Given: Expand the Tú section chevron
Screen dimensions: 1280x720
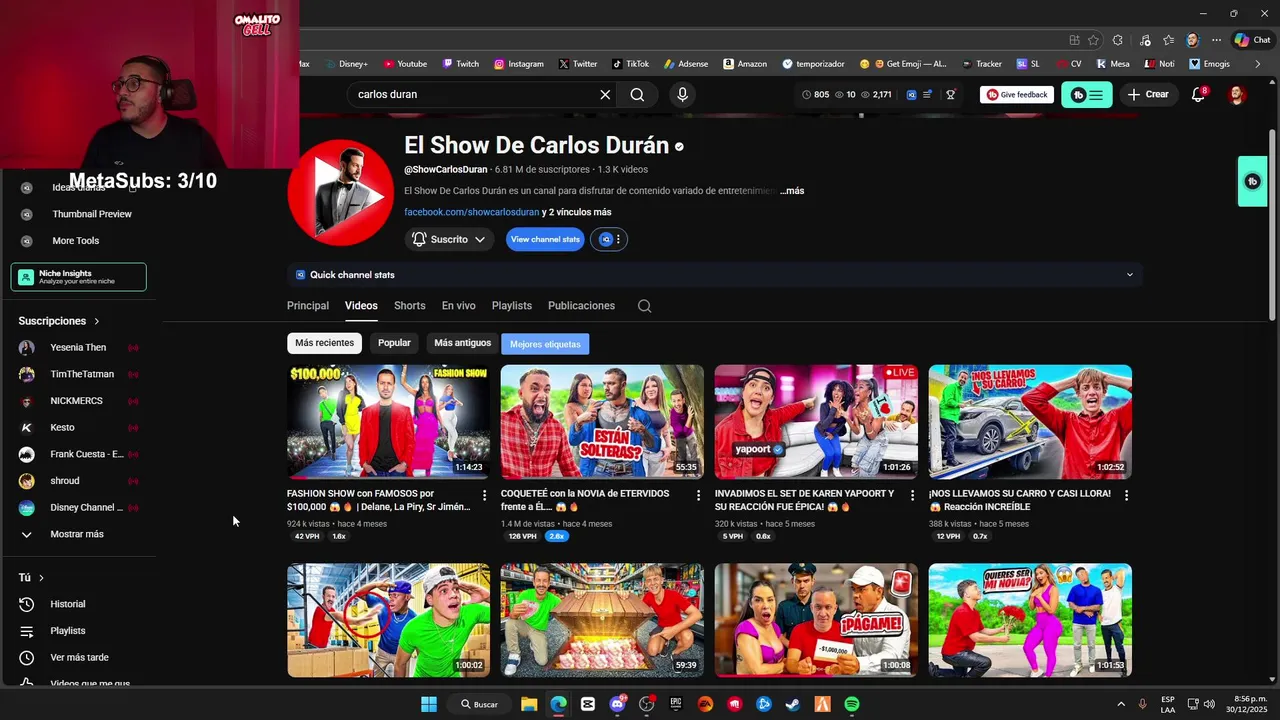Looking at the screenshot, I should (41, 578).
